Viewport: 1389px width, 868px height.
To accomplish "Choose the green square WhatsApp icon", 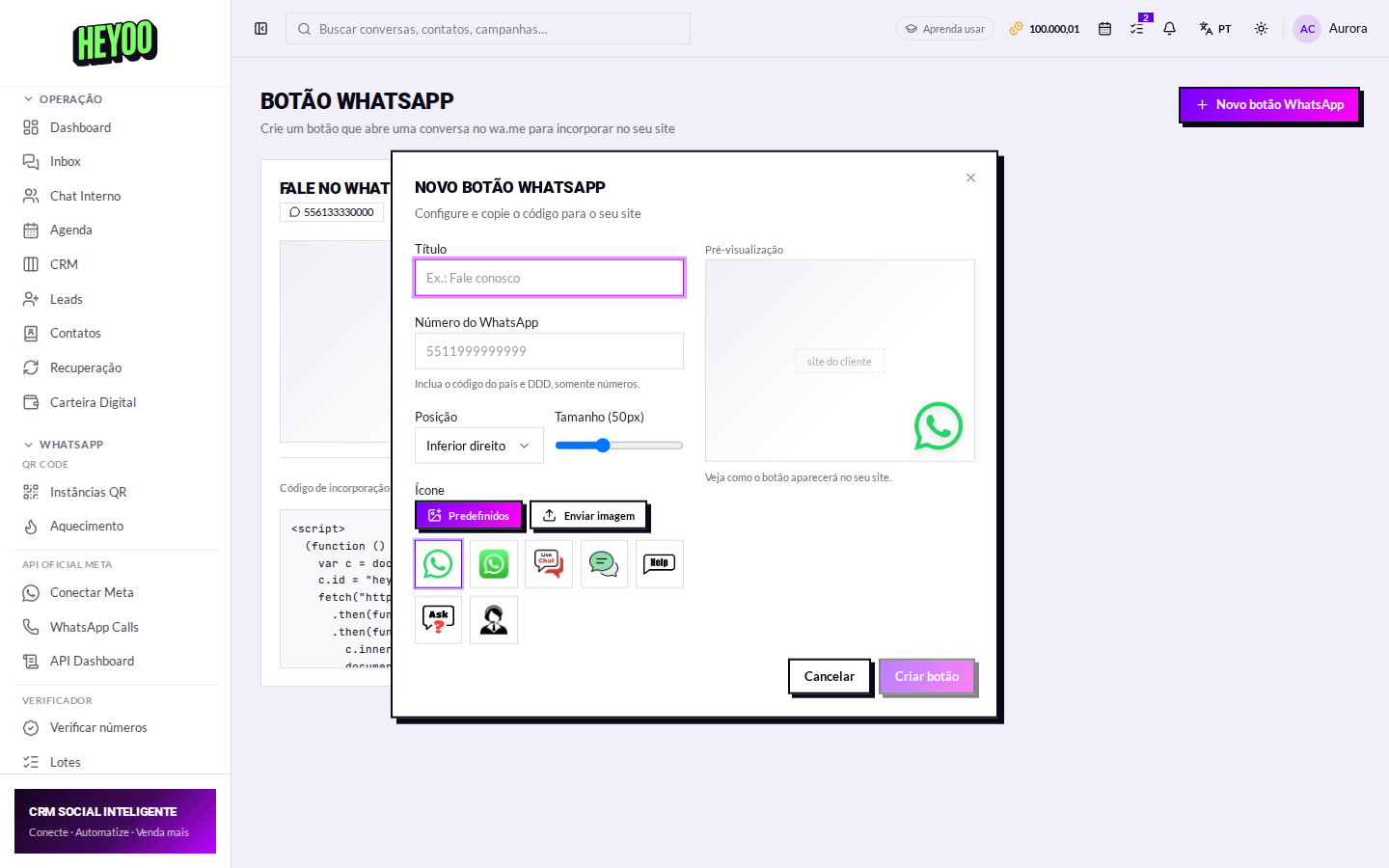I will (494, 564).
